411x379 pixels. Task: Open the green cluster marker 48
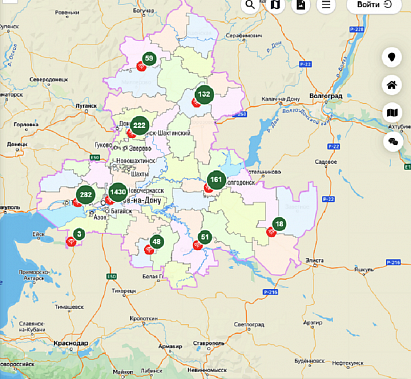click(x=156, y=242)
